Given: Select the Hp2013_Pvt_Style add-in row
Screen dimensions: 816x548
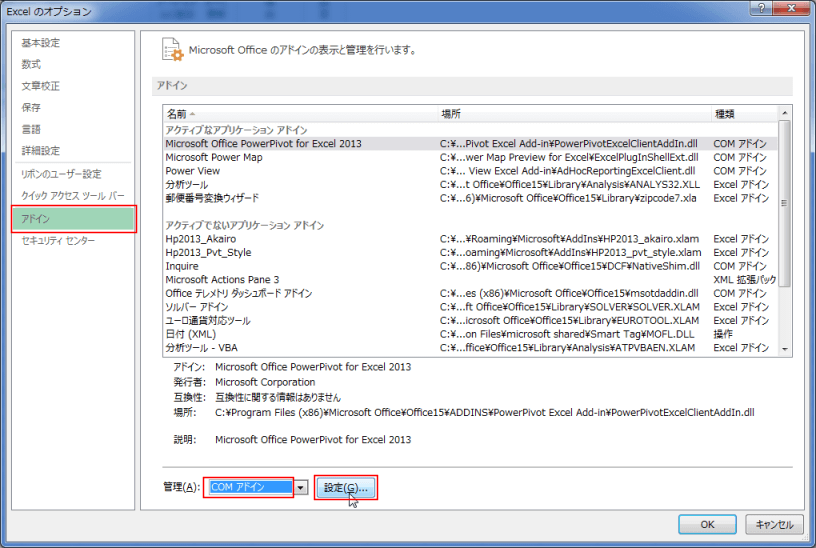Looking at the screenshot, I should point(470,252).
